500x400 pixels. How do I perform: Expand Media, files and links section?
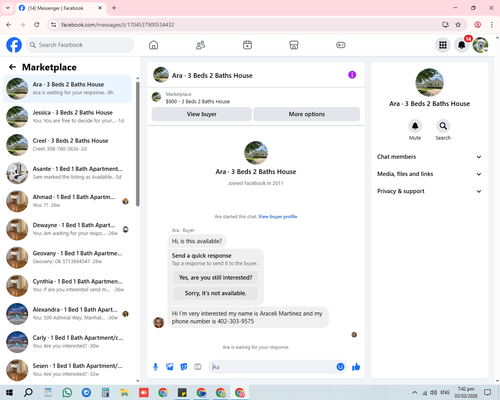[x=429, y=174]
